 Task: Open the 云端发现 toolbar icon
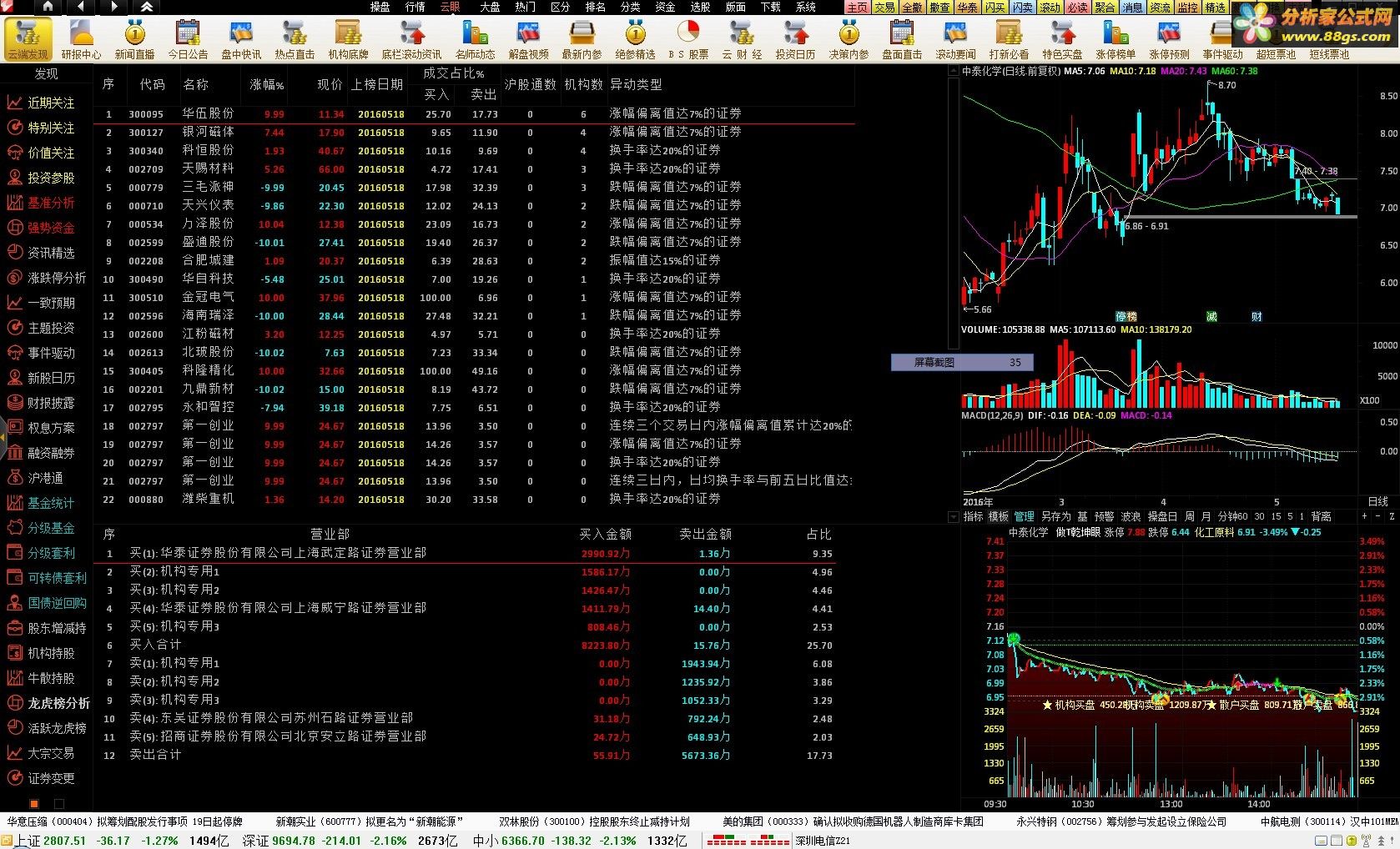(x=28, y=39)
